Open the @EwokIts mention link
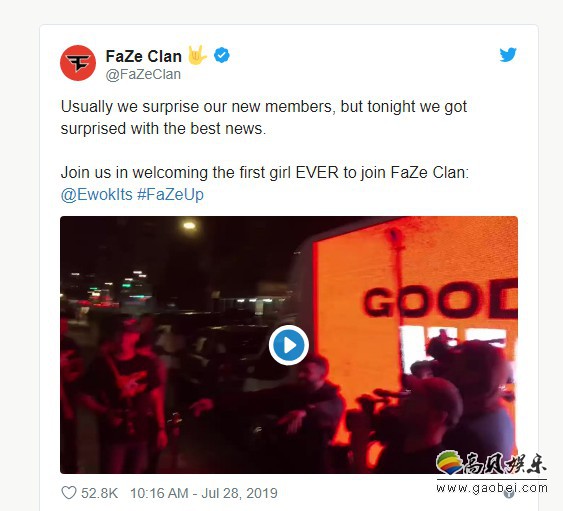Image resolution: width=563 pixels, height=511 pixels. pyautogui.click(x=97, y=195)
